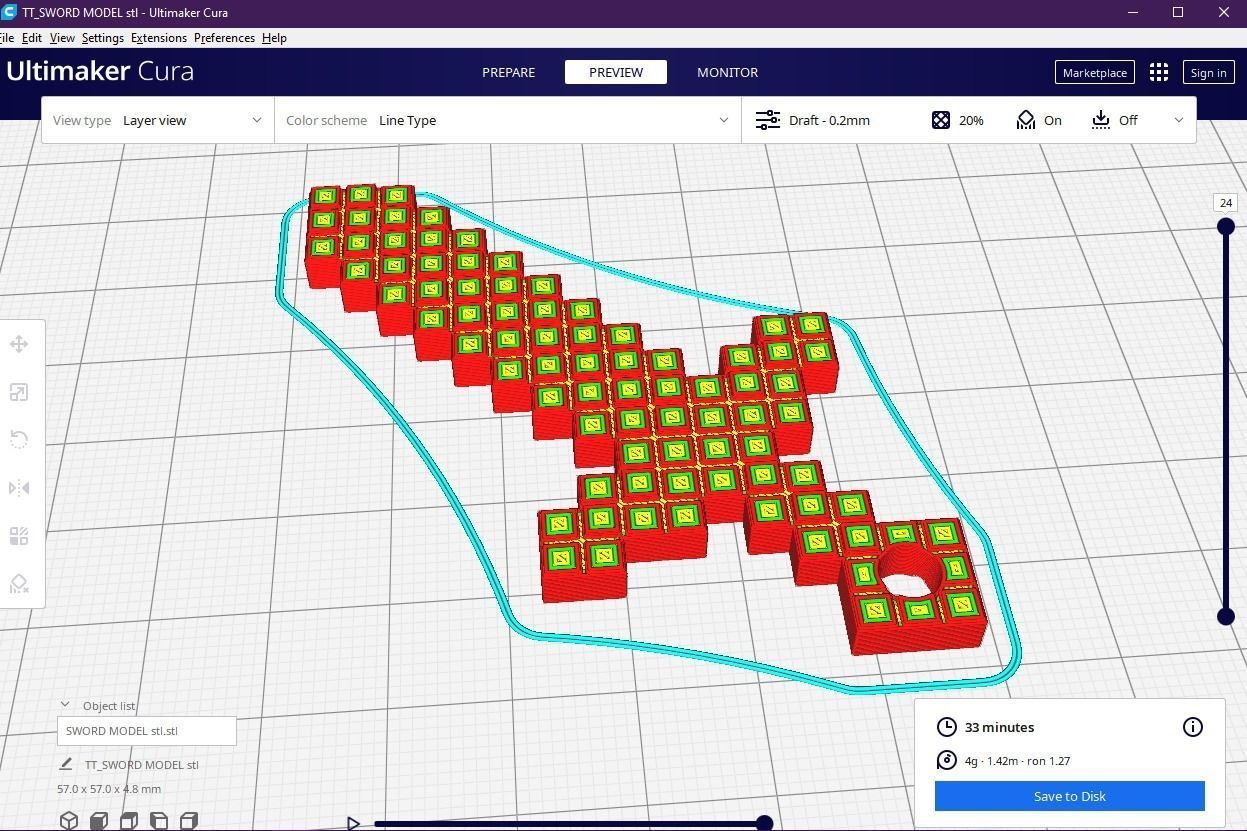Screen dimensions: 1247x831
Task: Click the layer number 24 box
Action: [x=1225, y=202]
